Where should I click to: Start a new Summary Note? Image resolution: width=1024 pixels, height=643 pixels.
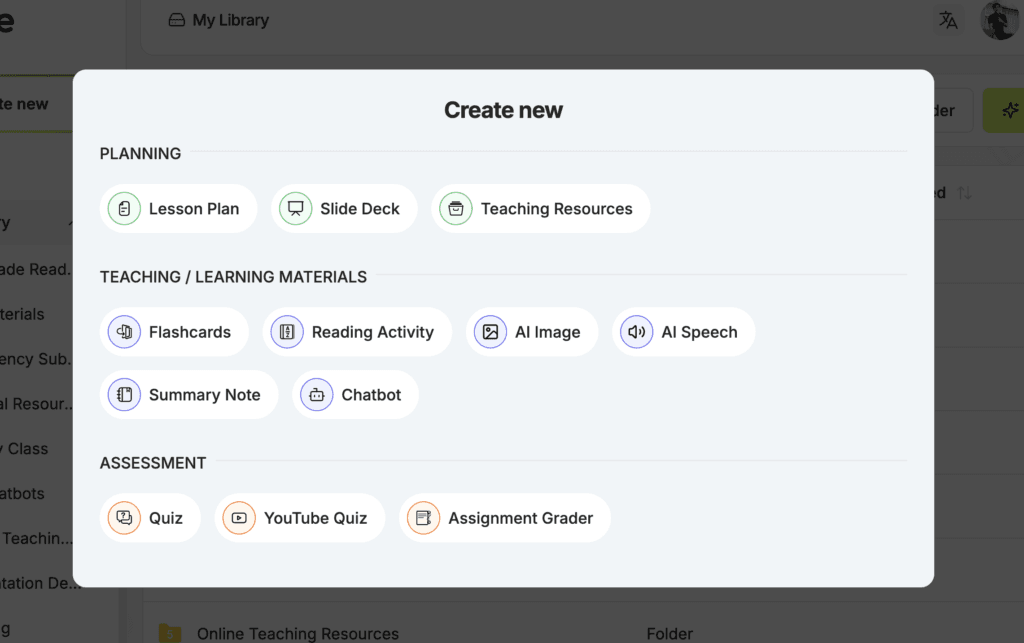pos(189,394)
